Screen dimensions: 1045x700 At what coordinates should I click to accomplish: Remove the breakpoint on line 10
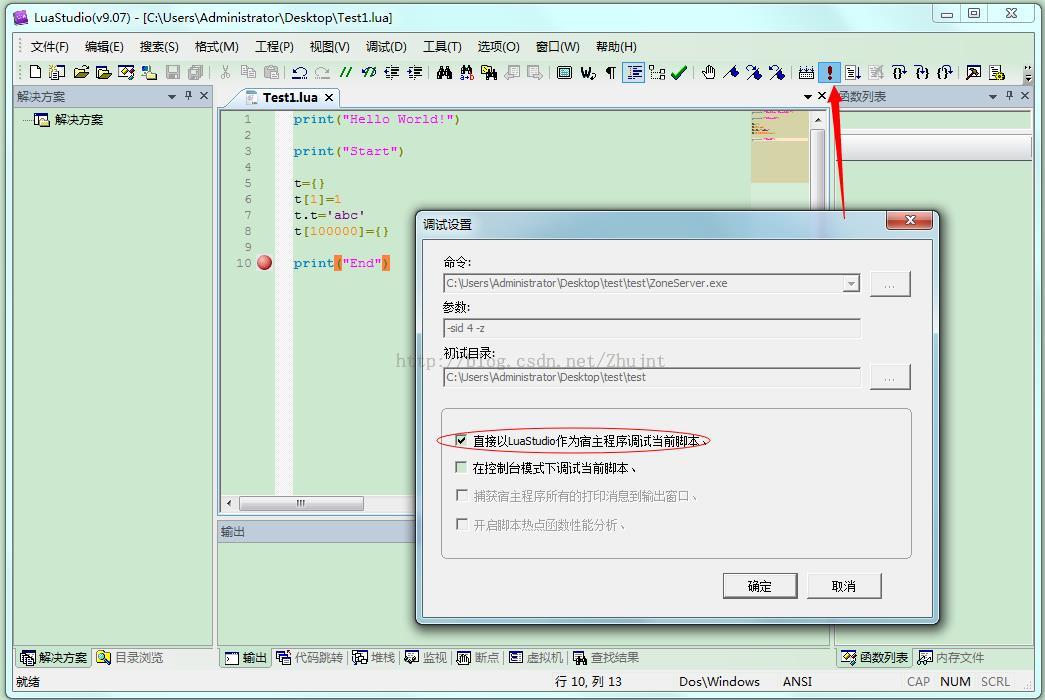(265, 263)
